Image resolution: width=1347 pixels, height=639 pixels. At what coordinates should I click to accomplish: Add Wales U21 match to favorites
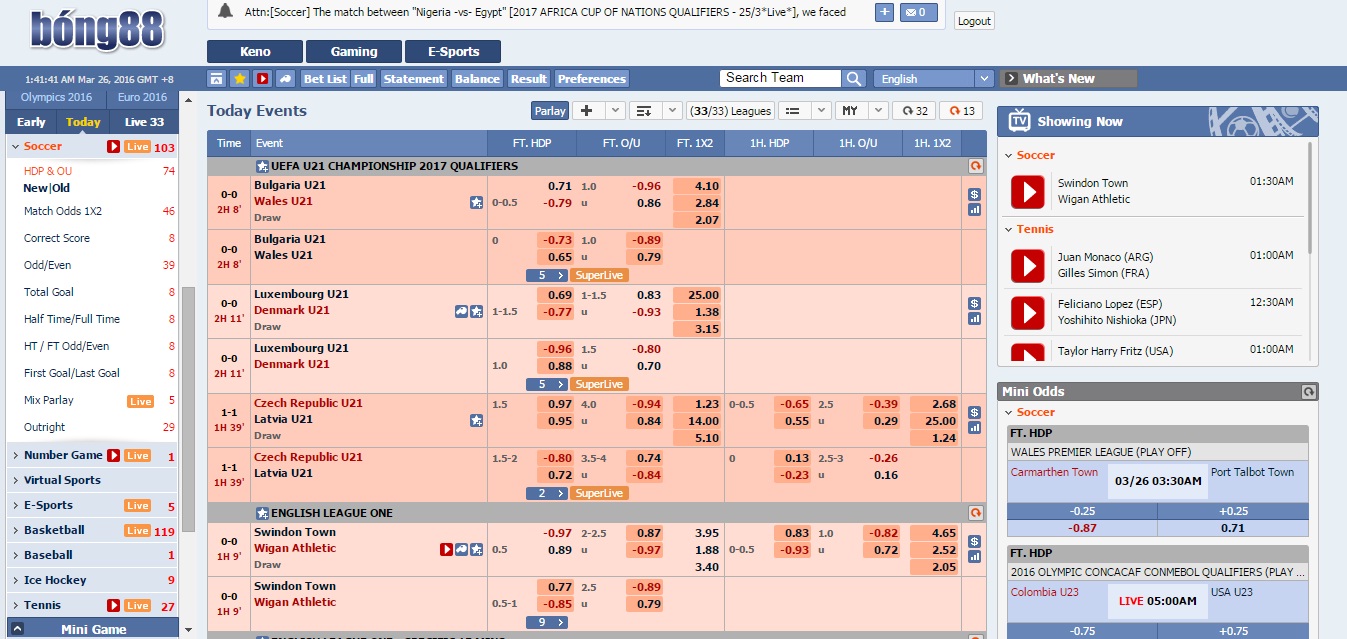point(476,202)
